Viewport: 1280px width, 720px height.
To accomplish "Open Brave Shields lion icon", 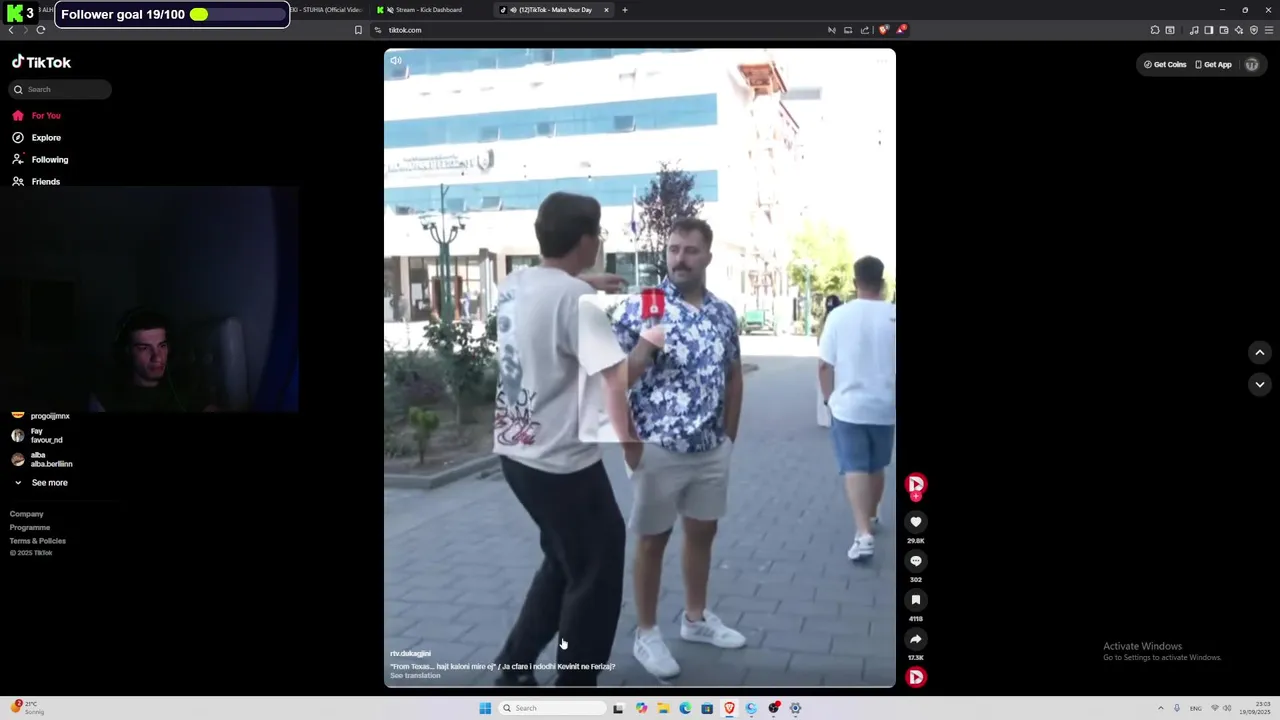I will (883, 30).
